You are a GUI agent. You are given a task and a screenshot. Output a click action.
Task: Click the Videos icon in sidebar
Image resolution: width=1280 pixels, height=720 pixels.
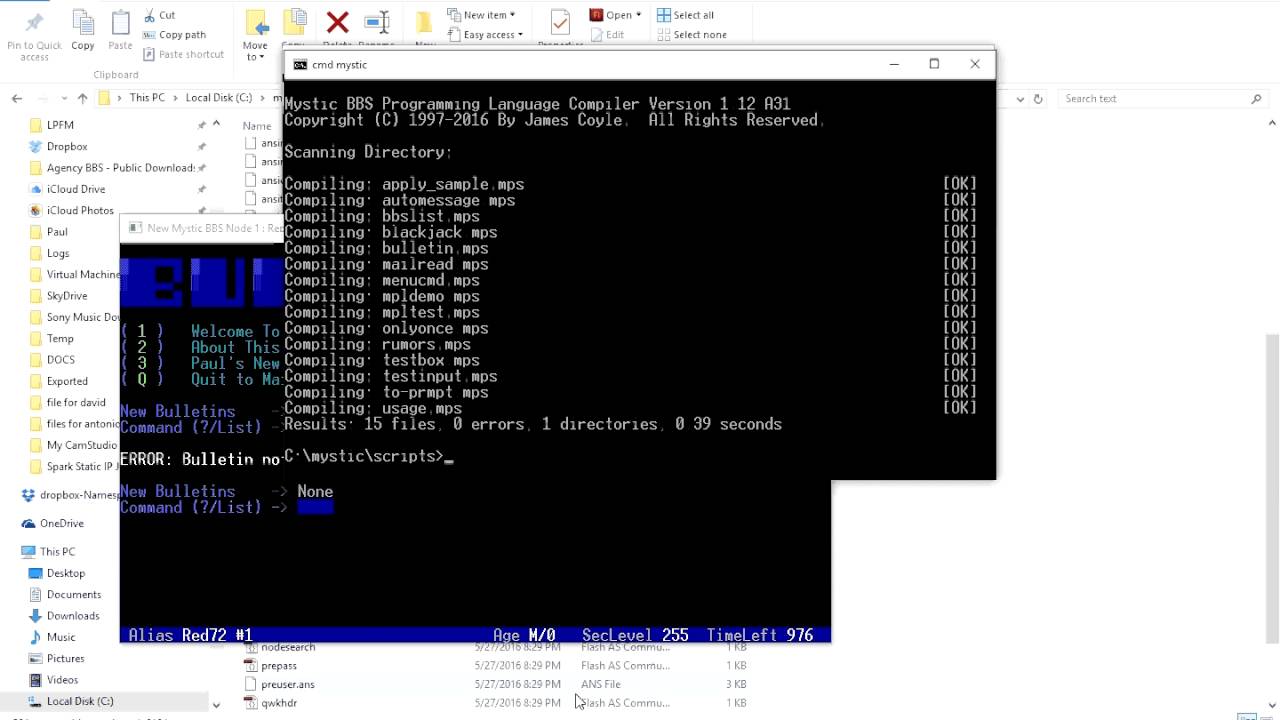36,680
